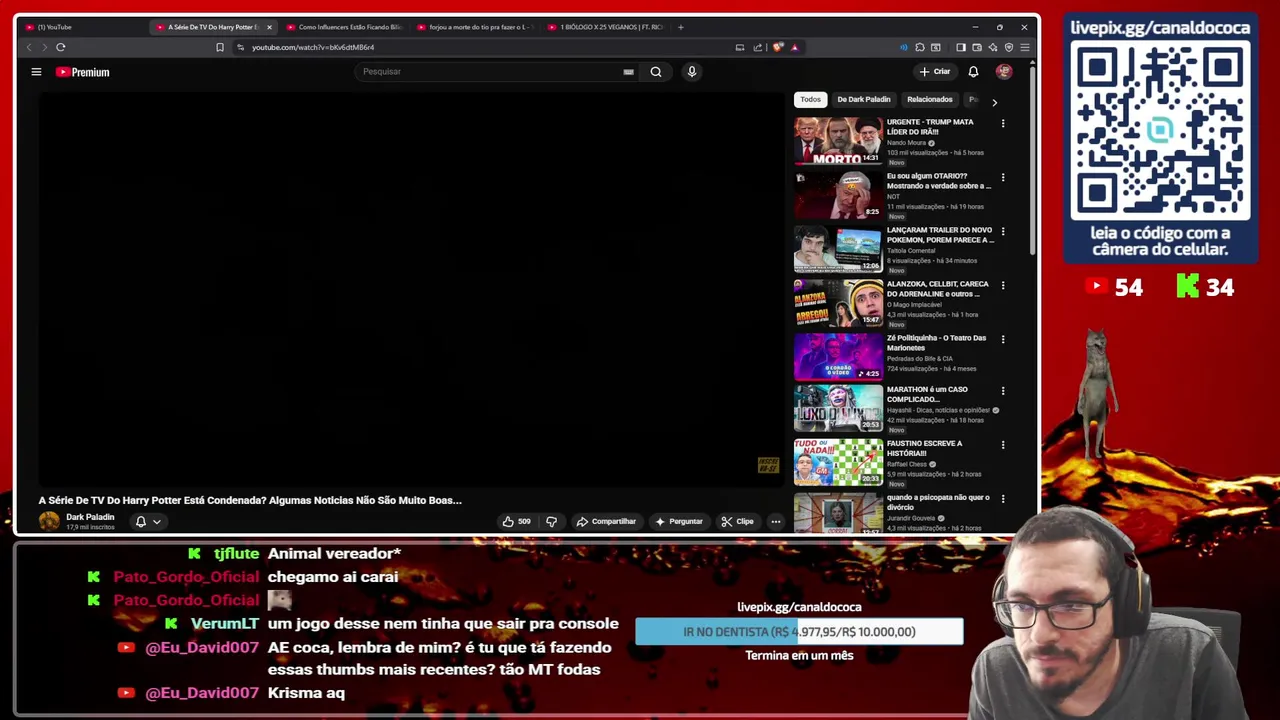Open a new browser tab
The image size is (1280, 720).
coord(681,27)
